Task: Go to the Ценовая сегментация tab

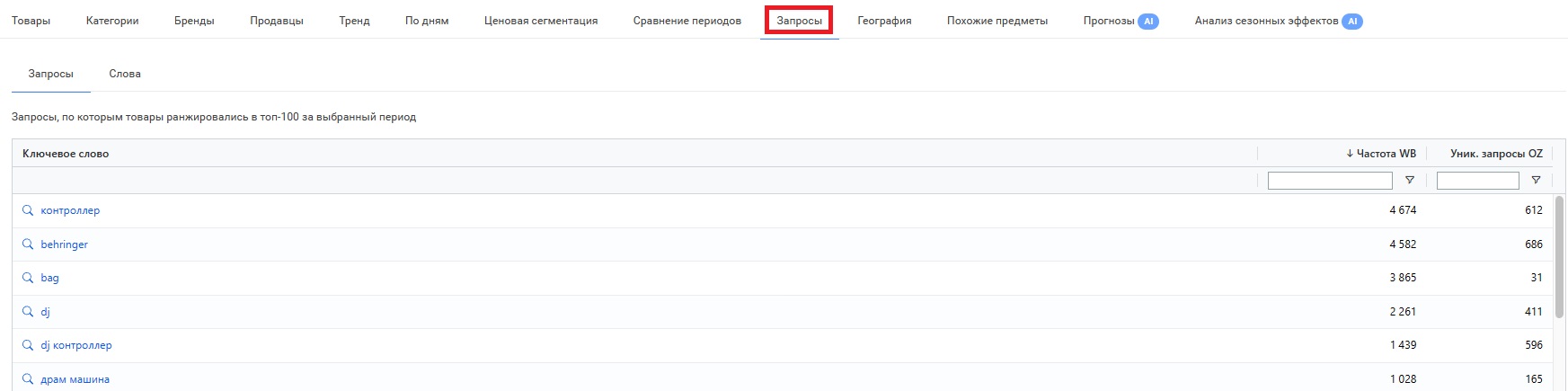Action: coord(541,21)
